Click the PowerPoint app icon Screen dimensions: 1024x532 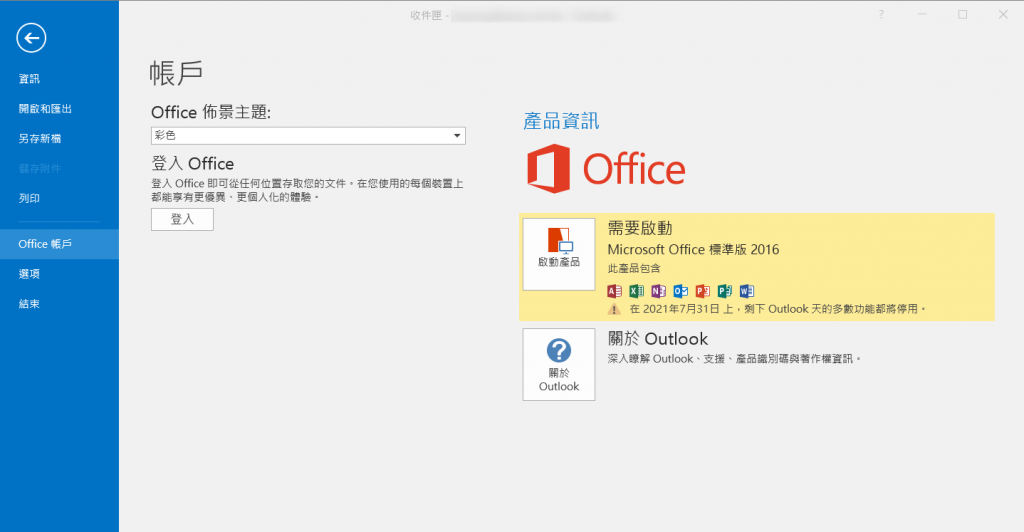point(703,291)
